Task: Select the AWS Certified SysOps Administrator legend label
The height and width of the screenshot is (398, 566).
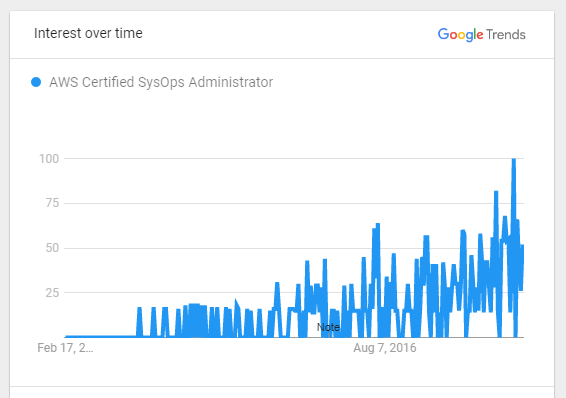Action: [x=161, y=82]
